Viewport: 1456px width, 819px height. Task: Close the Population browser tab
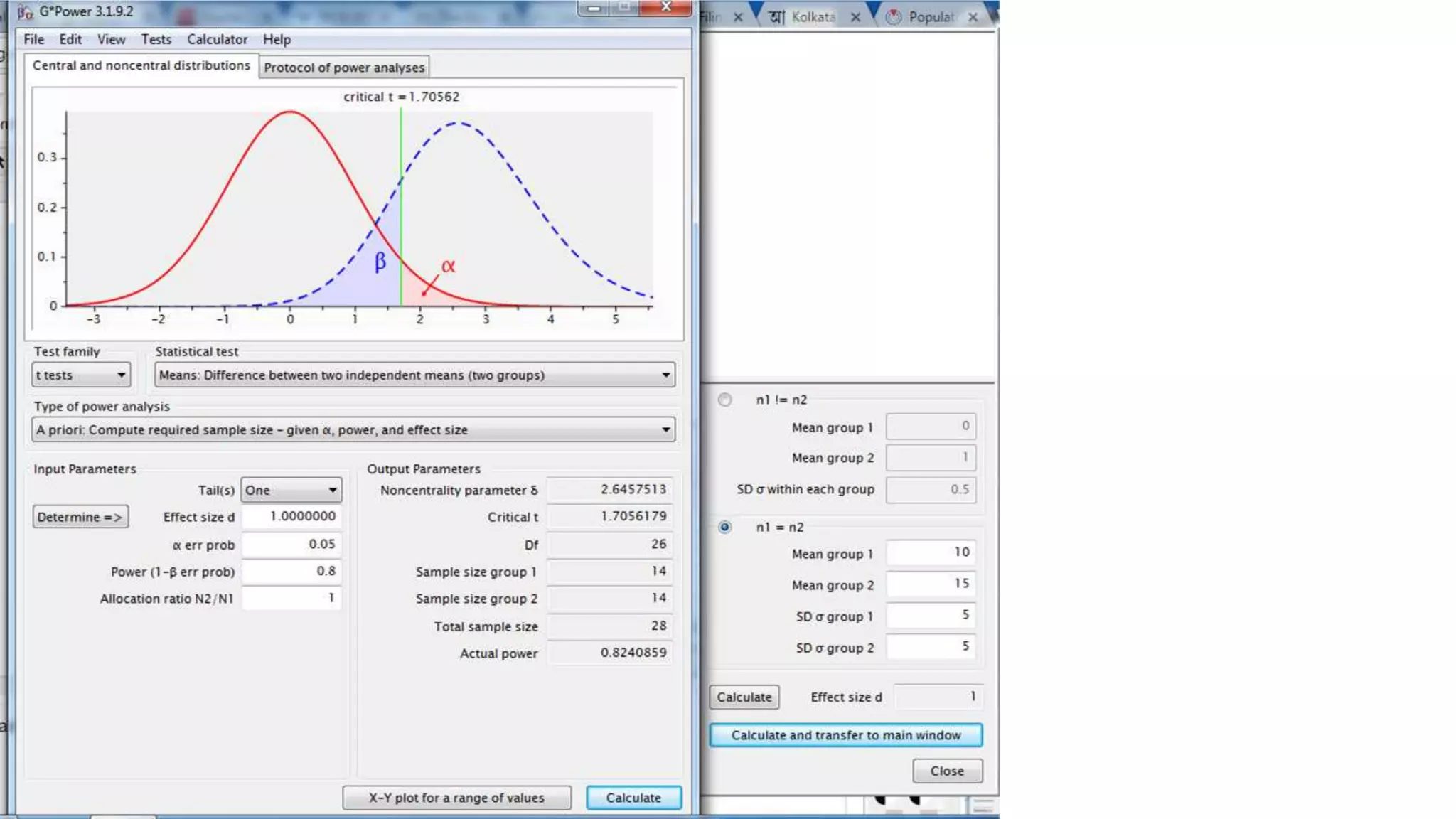pyautogui.click(x=973, y=17)
